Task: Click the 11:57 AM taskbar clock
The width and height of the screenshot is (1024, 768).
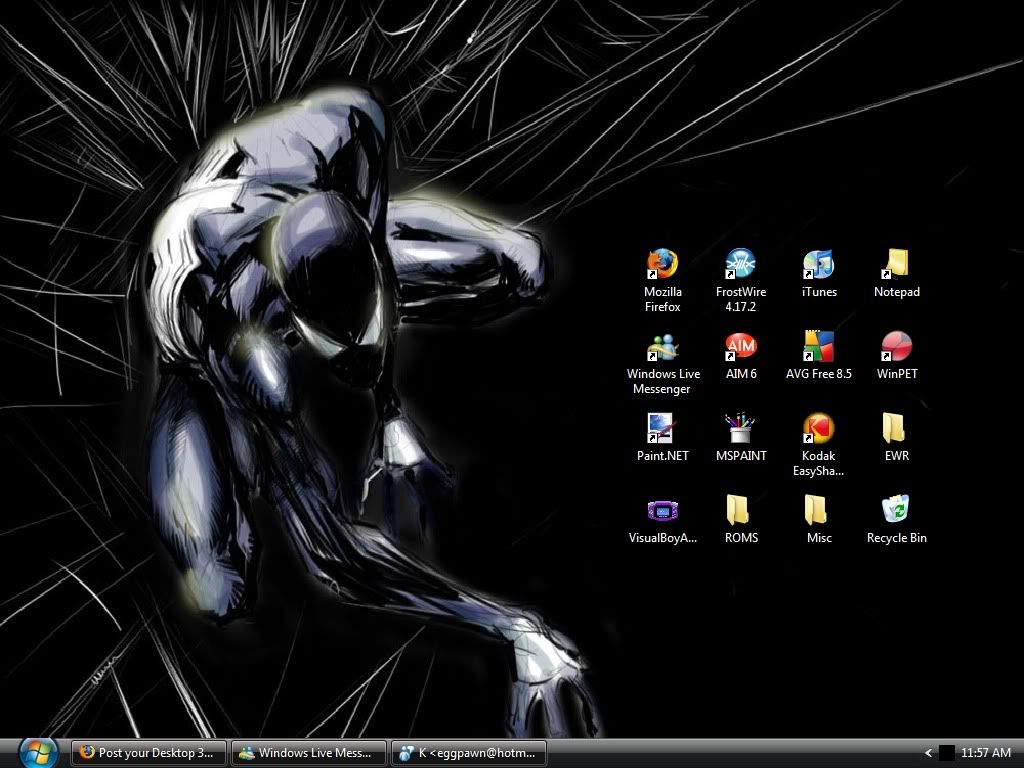Action: tap(985, 753)
